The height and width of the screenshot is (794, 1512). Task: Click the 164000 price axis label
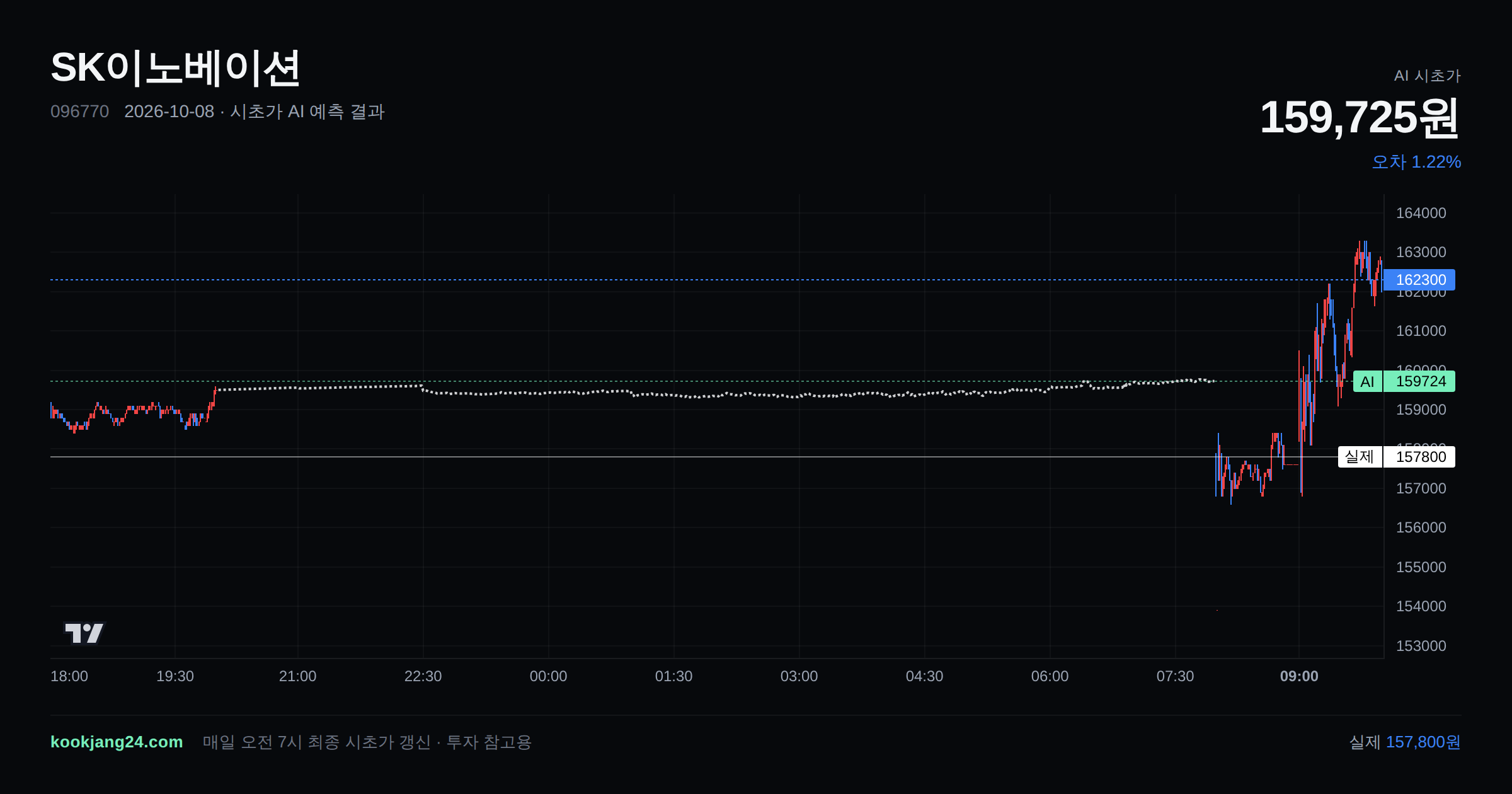coord(1421,213)
